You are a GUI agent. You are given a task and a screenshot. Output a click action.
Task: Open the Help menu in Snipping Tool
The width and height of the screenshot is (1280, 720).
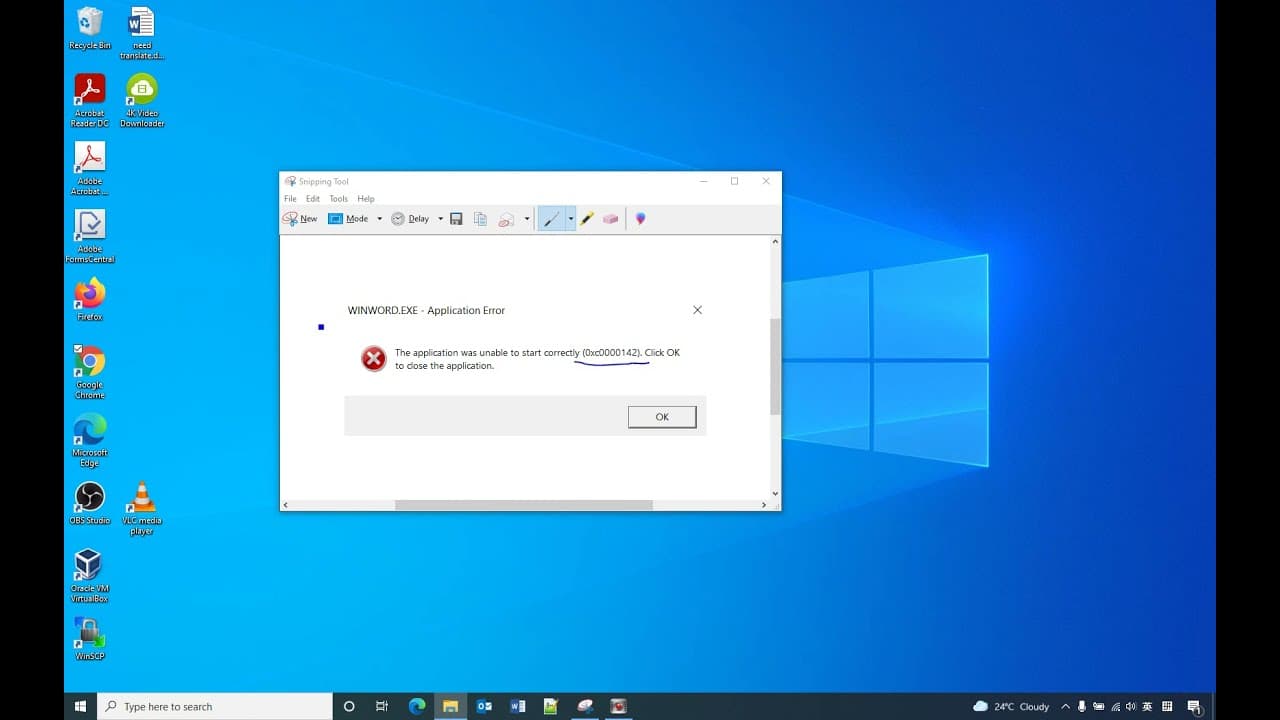(366, 199)
